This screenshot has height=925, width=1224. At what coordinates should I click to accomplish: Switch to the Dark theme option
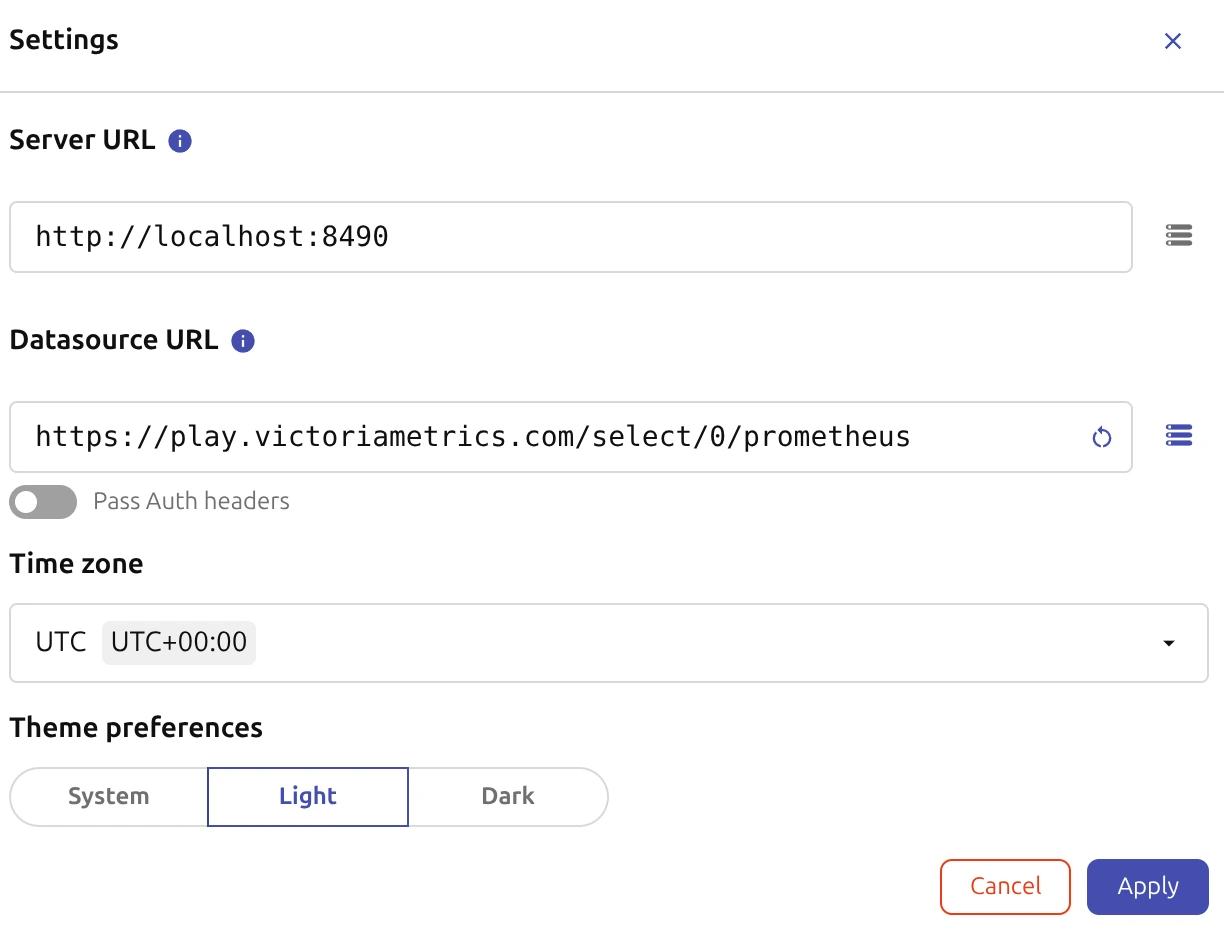pyautogui.click(x=508, y=797)
